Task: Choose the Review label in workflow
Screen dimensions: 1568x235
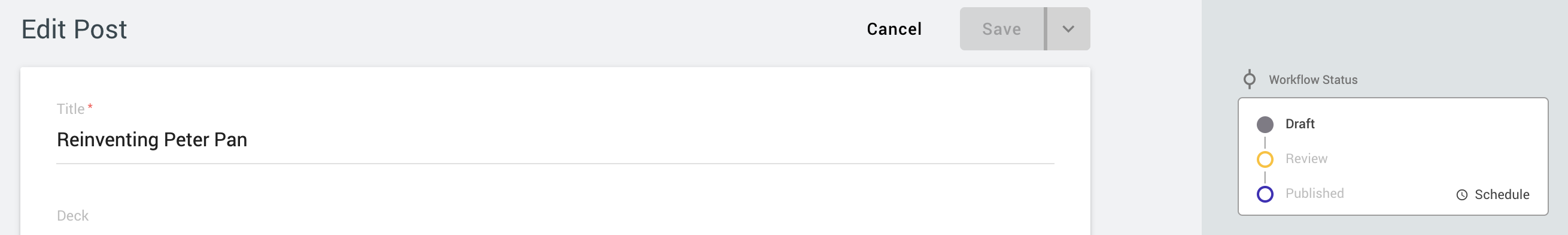Action: (1306, 159)
